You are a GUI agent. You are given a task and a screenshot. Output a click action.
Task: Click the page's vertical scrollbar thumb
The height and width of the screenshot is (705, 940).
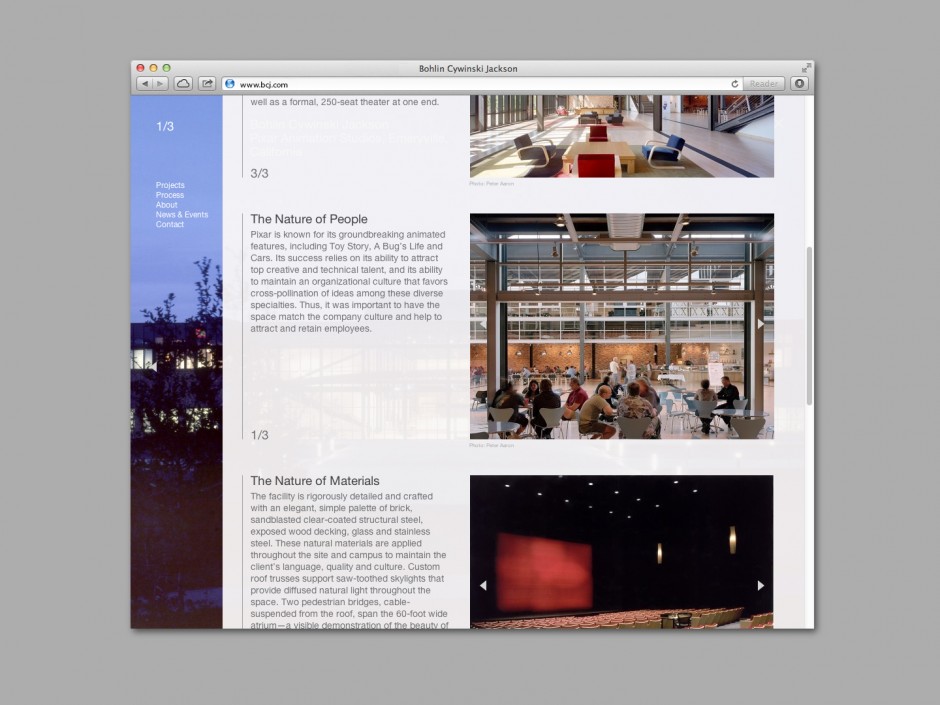tap(809, 326)
